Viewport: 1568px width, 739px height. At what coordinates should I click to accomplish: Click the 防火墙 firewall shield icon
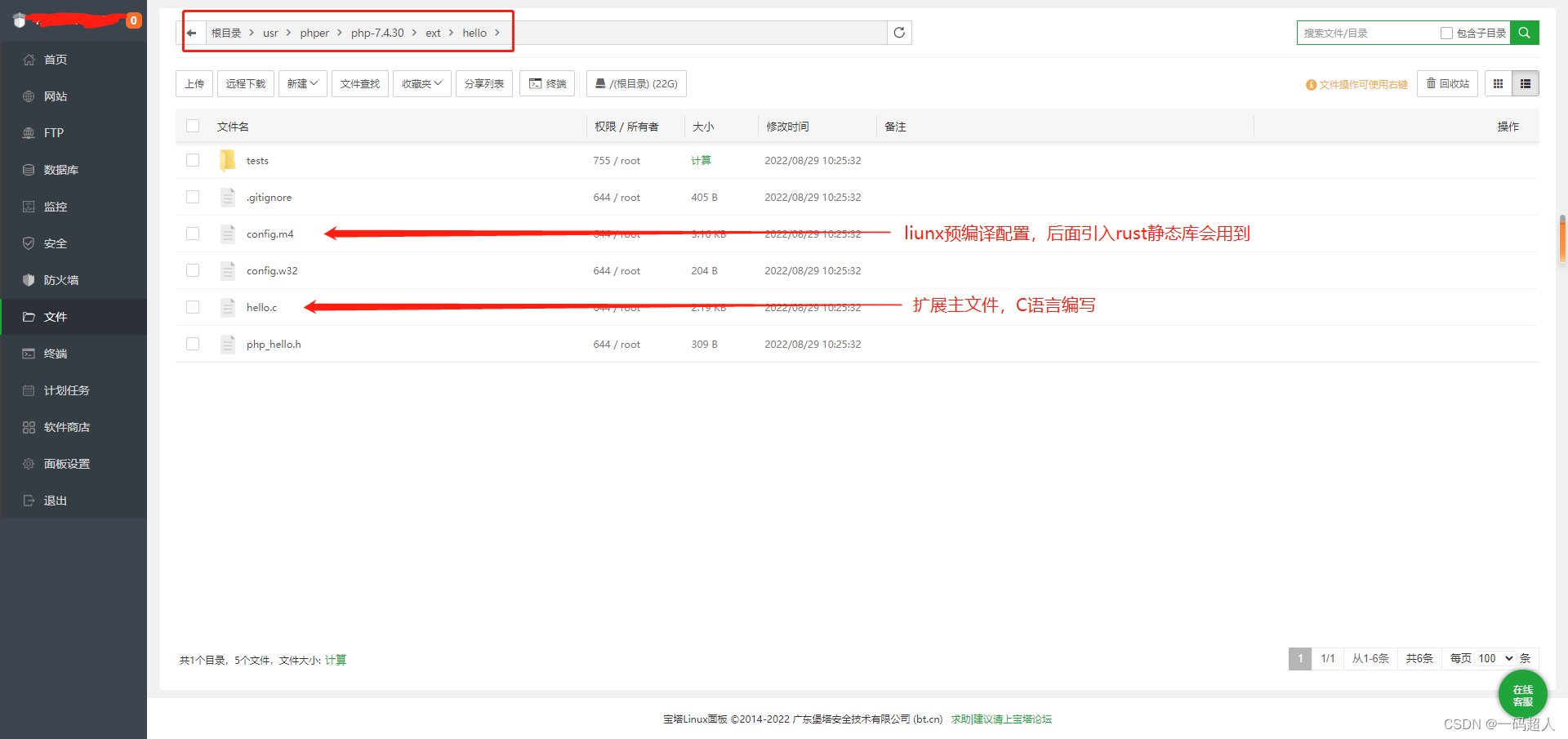[29, 280]
